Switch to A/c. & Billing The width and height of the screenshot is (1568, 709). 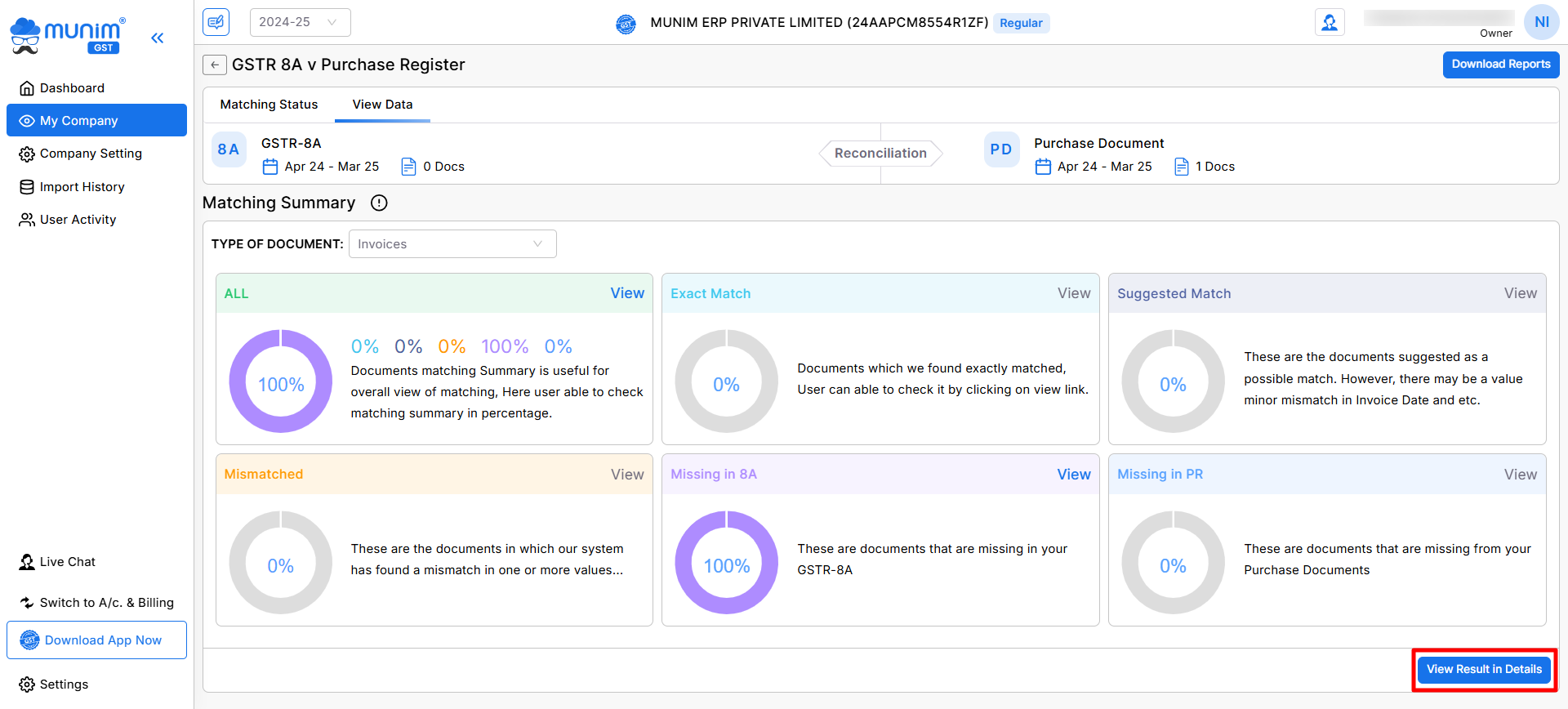pyautogui.click(x=106, y=603)
